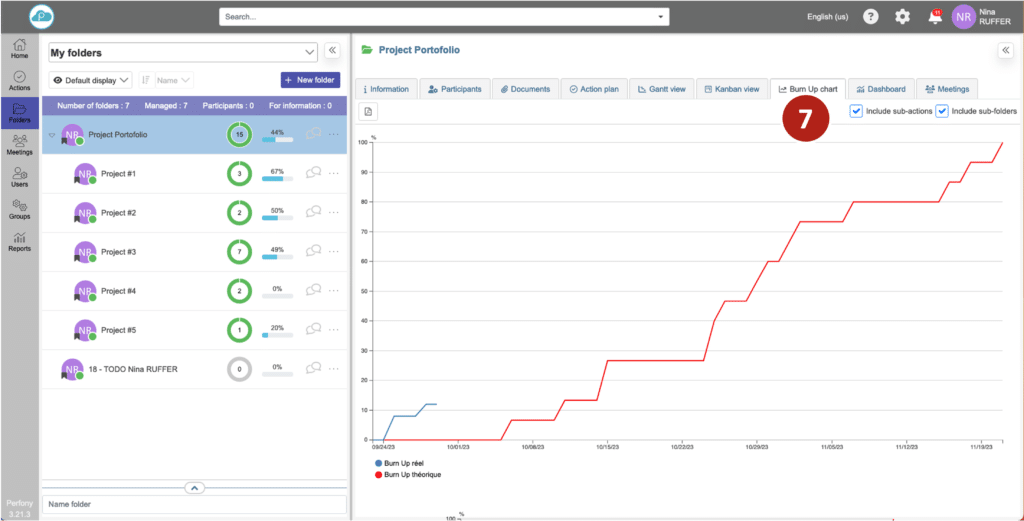The height and width of the screenshot is (521, 1024).
Task: Click the help question mark icon
Action: [x=871, y=17]
